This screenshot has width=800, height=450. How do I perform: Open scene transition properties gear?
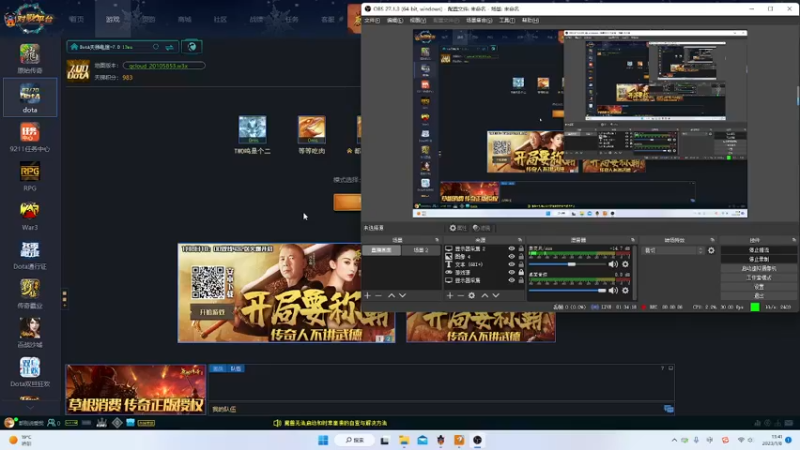pos(711,251)
